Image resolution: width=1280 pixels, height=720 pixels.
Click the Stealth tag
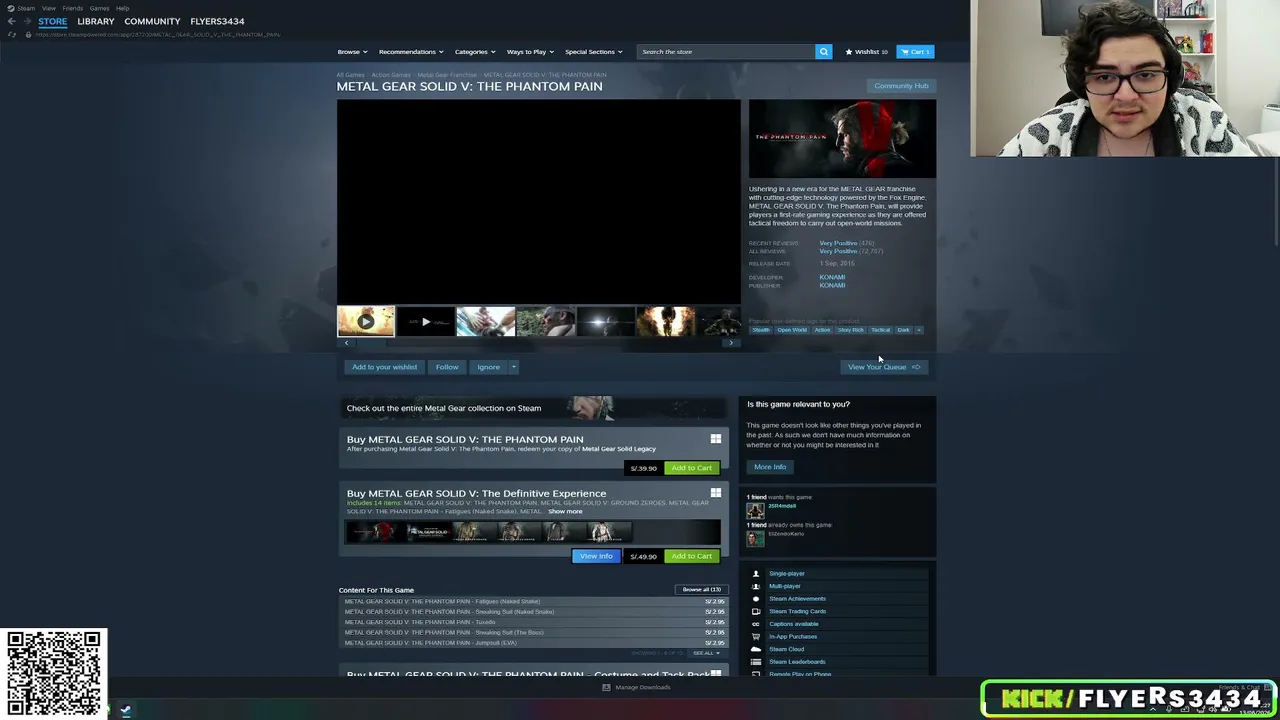[761, 330]
